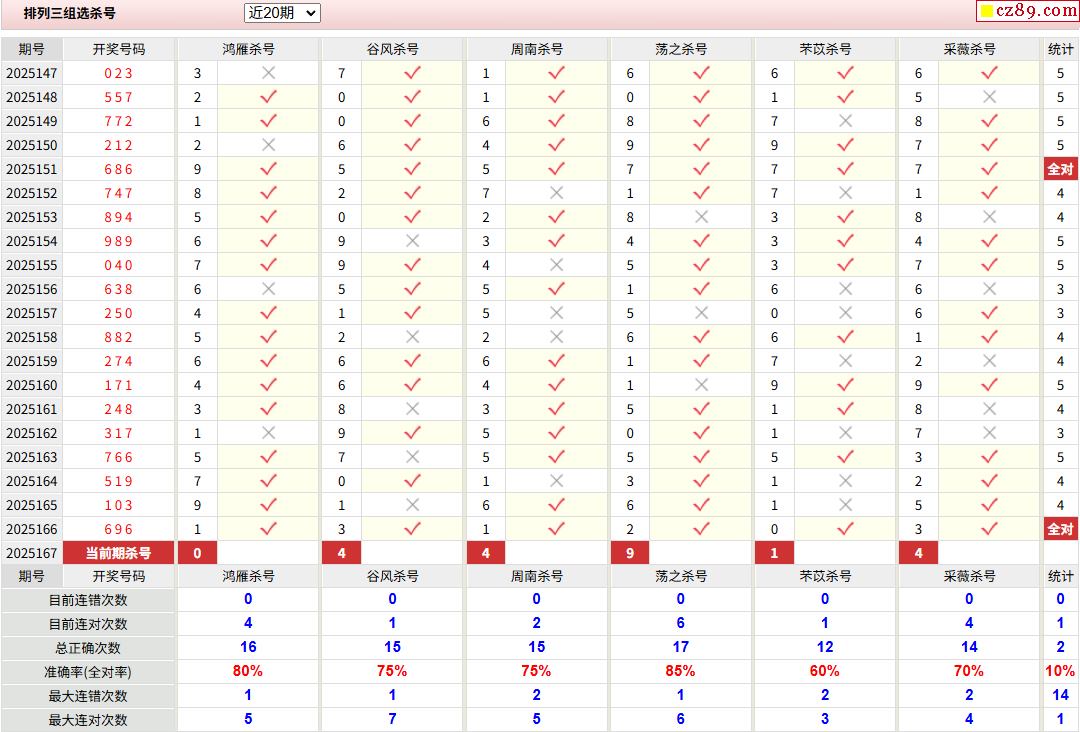Click the X mark for 鸿雁杀号 in period 2025162

click(269, 433)
